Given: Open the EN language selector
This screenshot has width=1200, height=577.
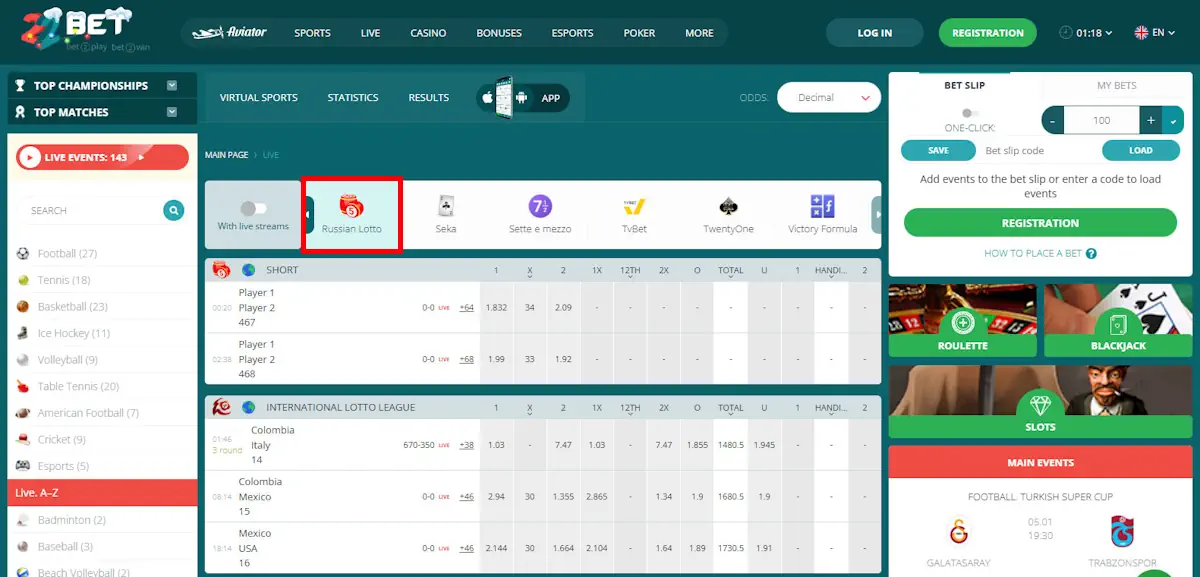Looking at the screenshot, I should [x=1154, y=31].
